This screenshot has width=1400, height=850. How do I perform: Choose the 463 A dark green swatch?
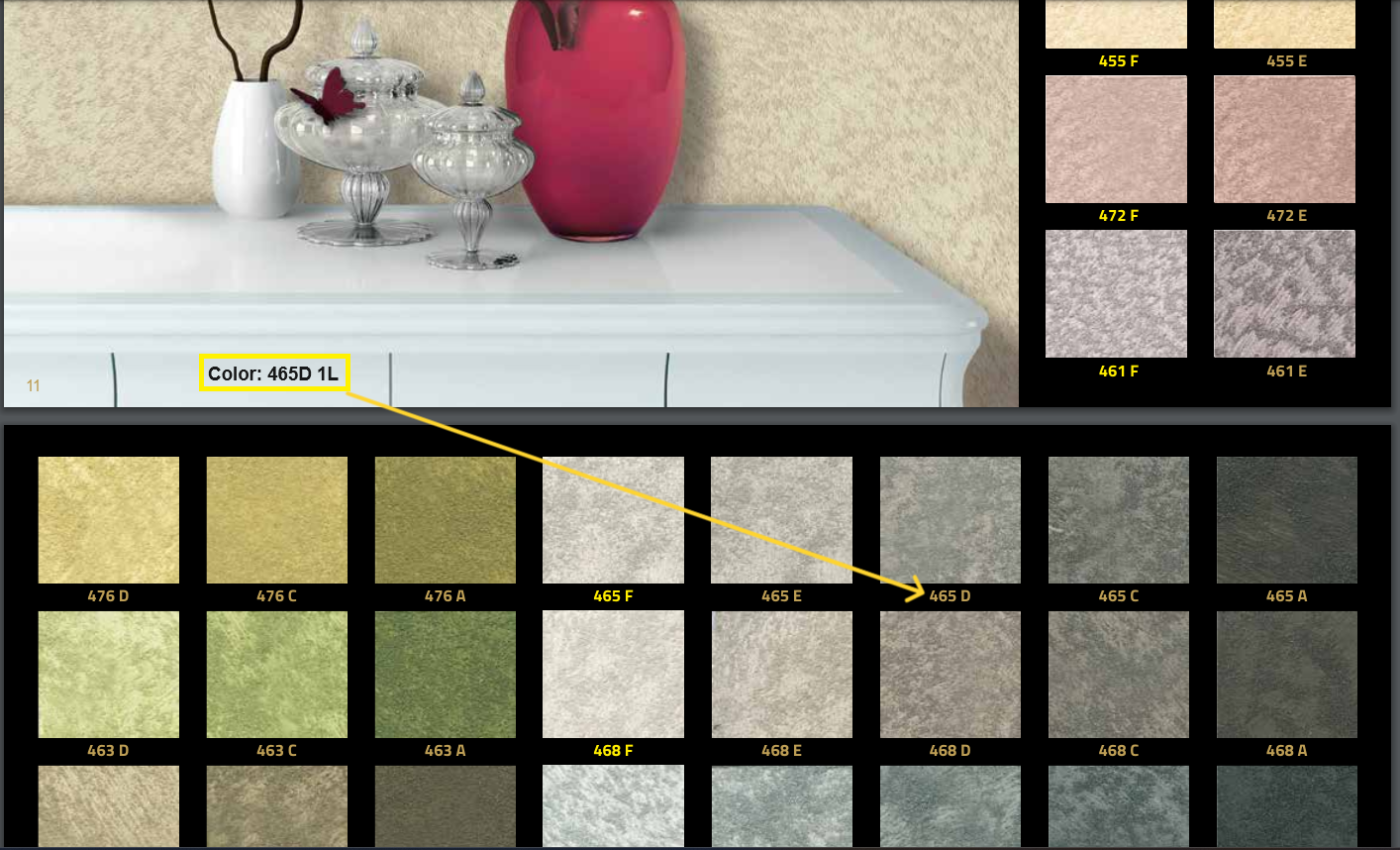click(446, 675)
